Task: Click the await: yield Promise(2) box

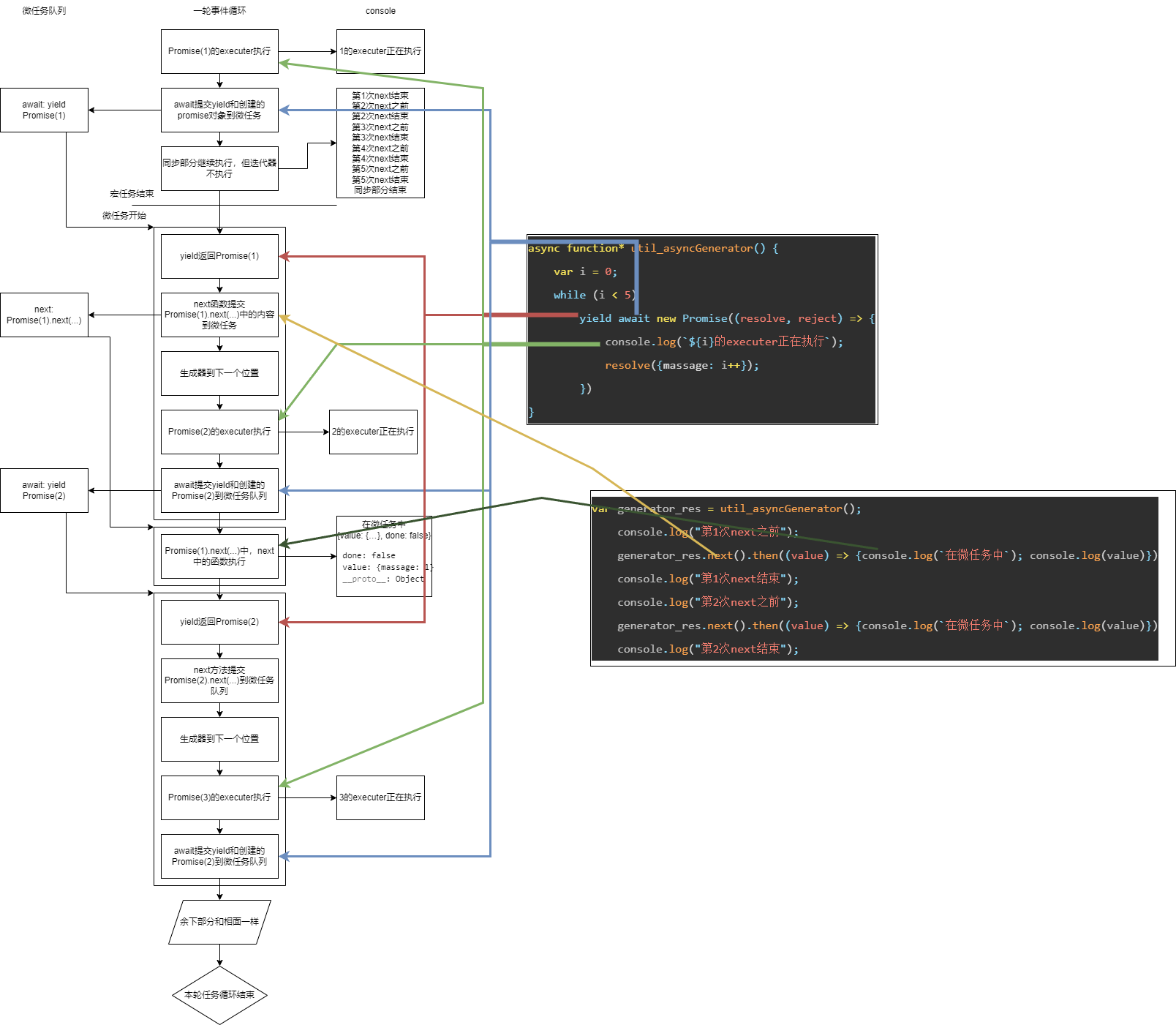Action: [44, 490]
